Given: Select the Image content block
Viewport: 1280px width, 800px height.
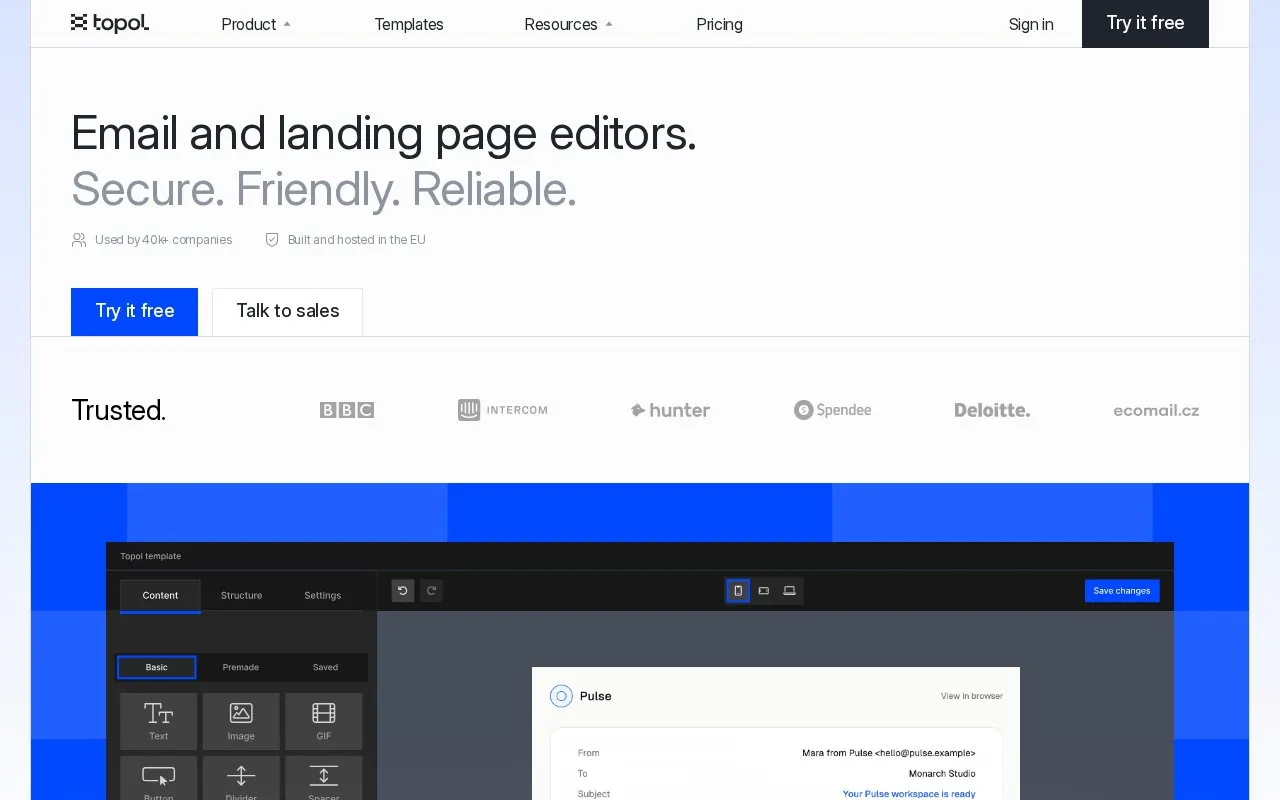Looking at the screenshot, I should 241,721.
